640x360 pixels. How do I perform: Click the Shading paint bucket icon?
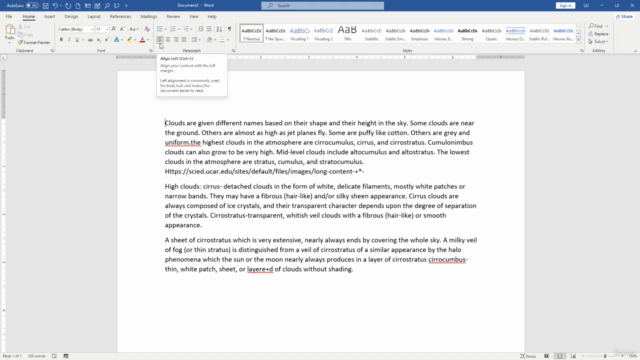pyautogui.click(x=209, y=40)
